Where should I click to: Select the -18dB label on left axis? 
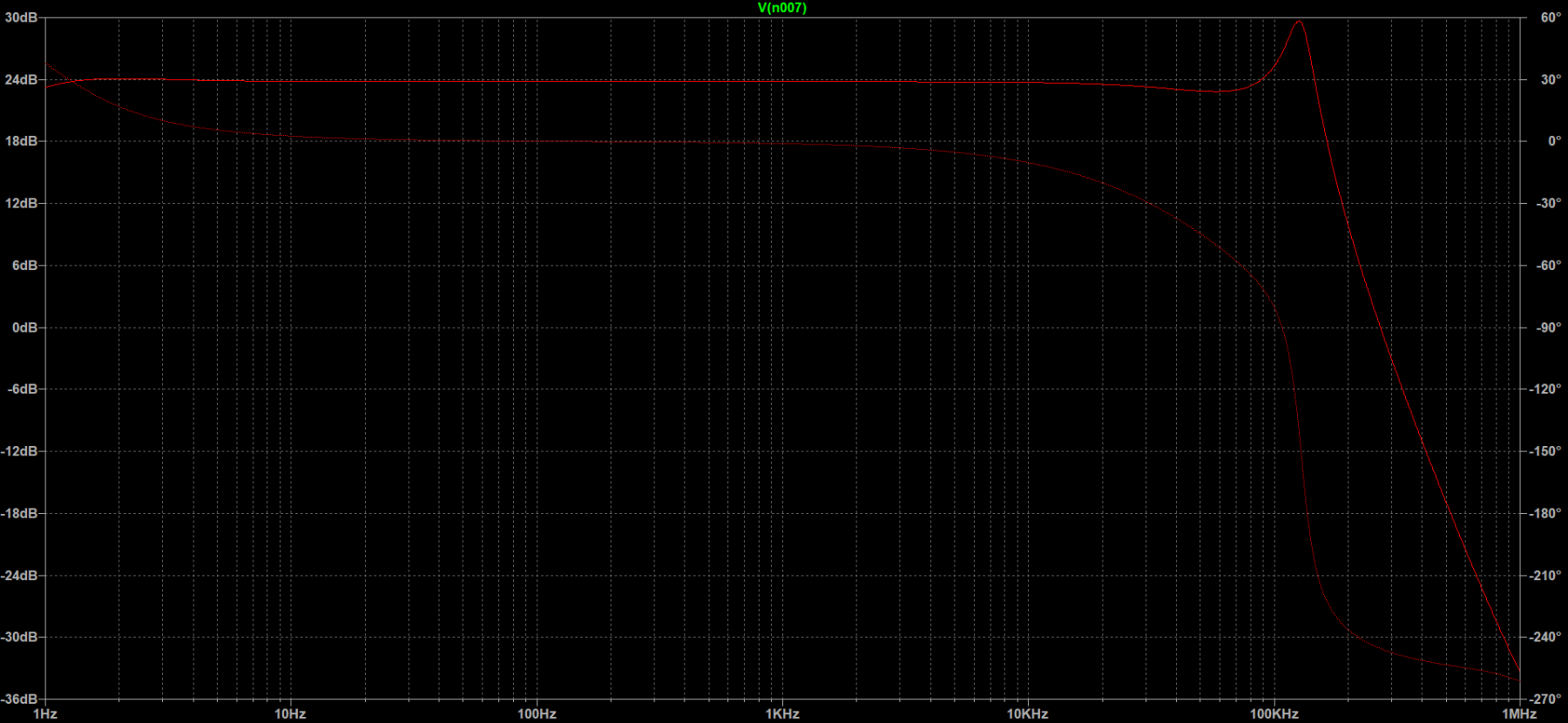(19, 513)
